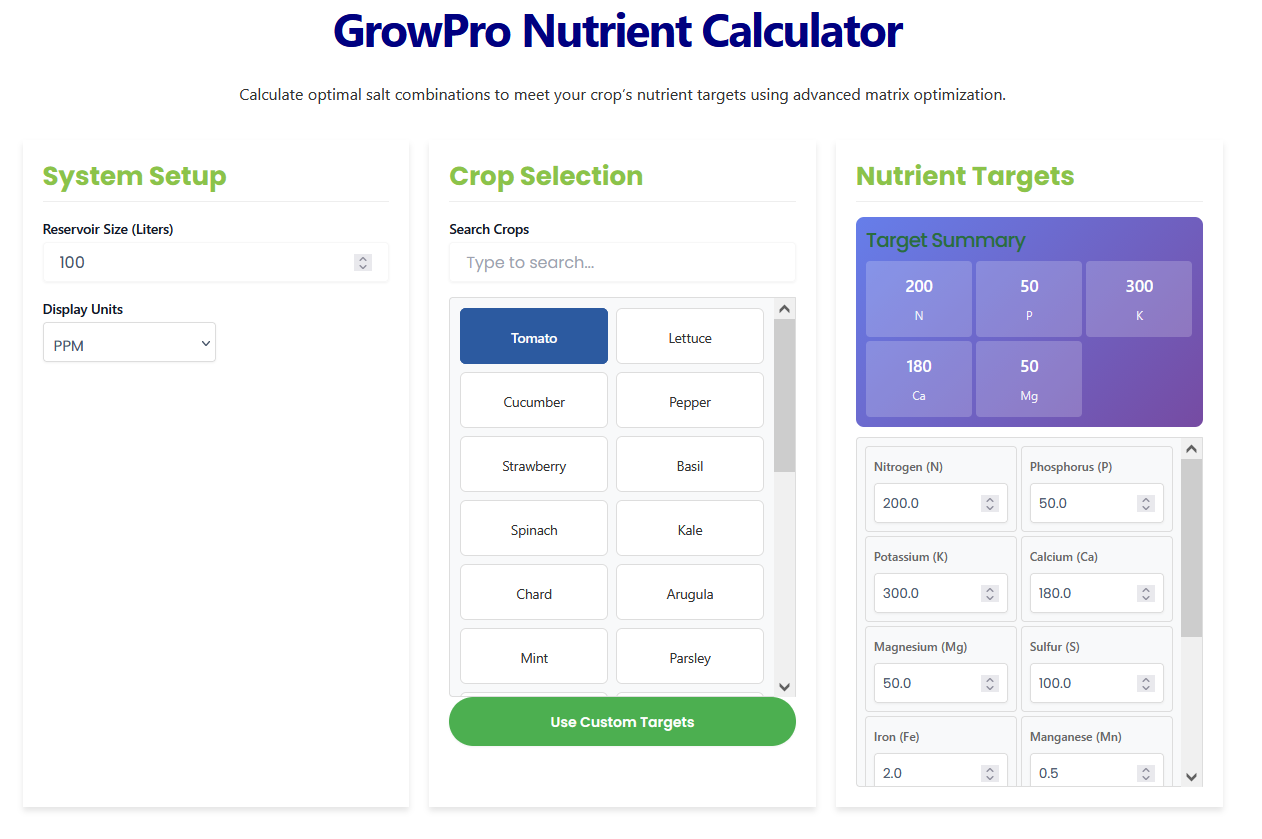The image size is (1262, 839).
Task: Click the crop search field
Action: point(621,262)
